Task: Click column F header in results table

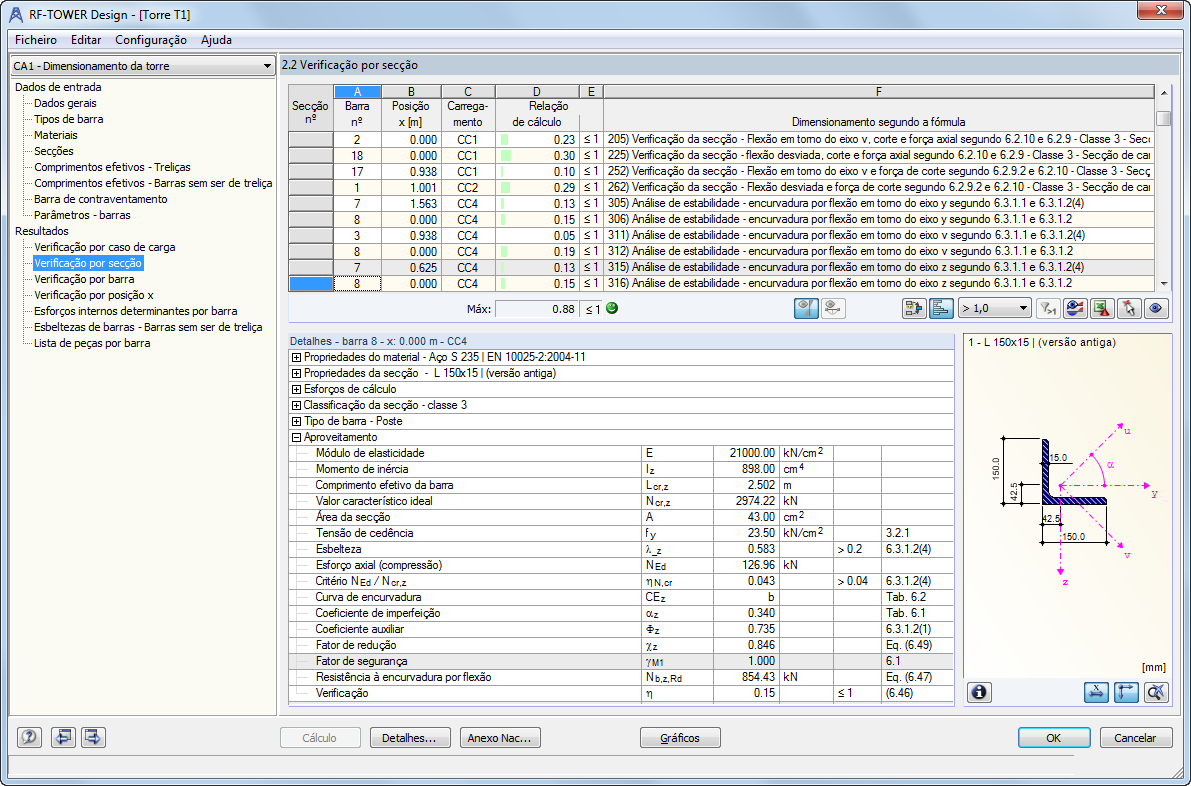Action: [x=878, y=92]
